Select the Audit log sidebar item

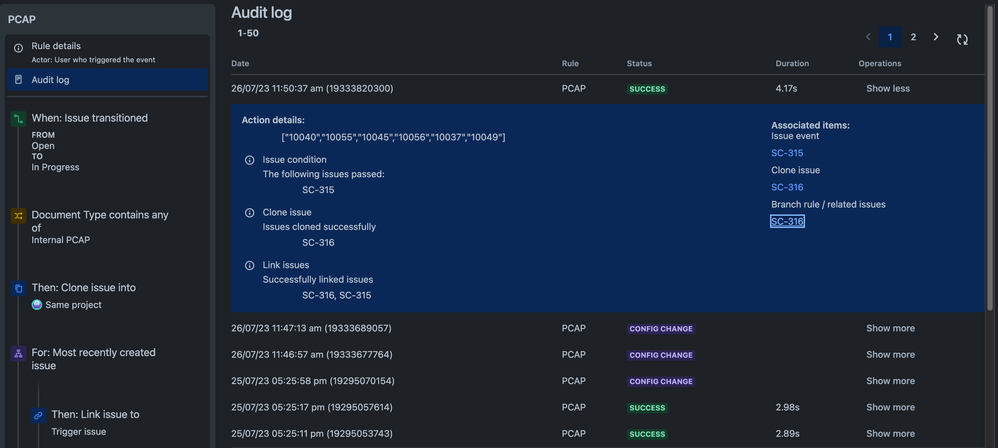108,80
